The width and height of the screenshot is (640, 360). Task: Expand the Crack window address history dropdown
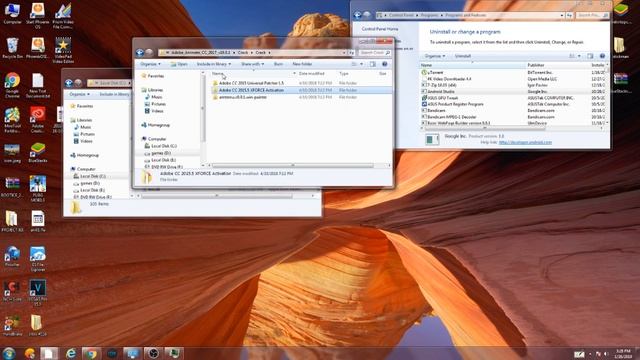(344, 53)
